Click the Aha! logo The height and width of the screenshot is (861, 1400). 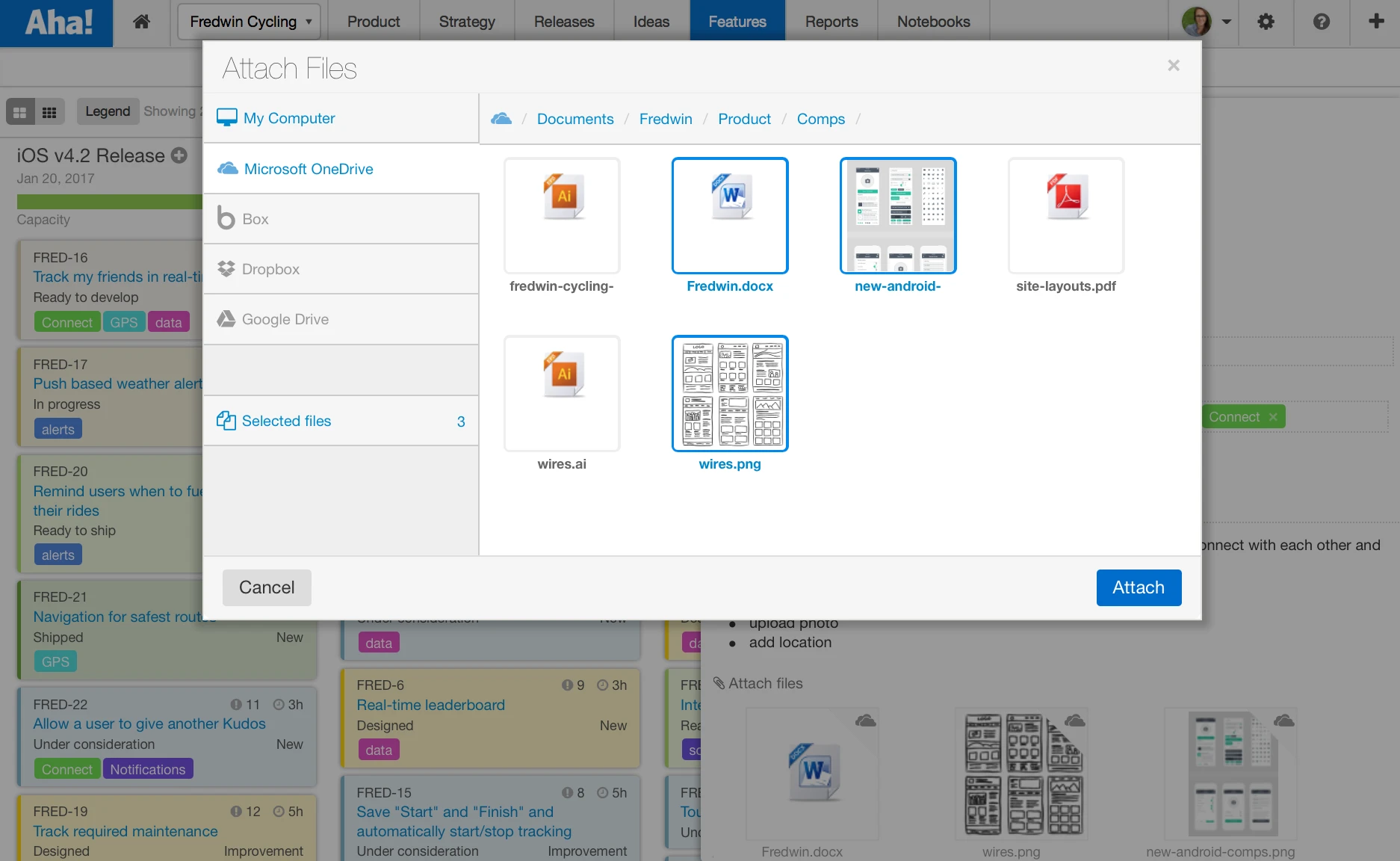click(57, 23)
